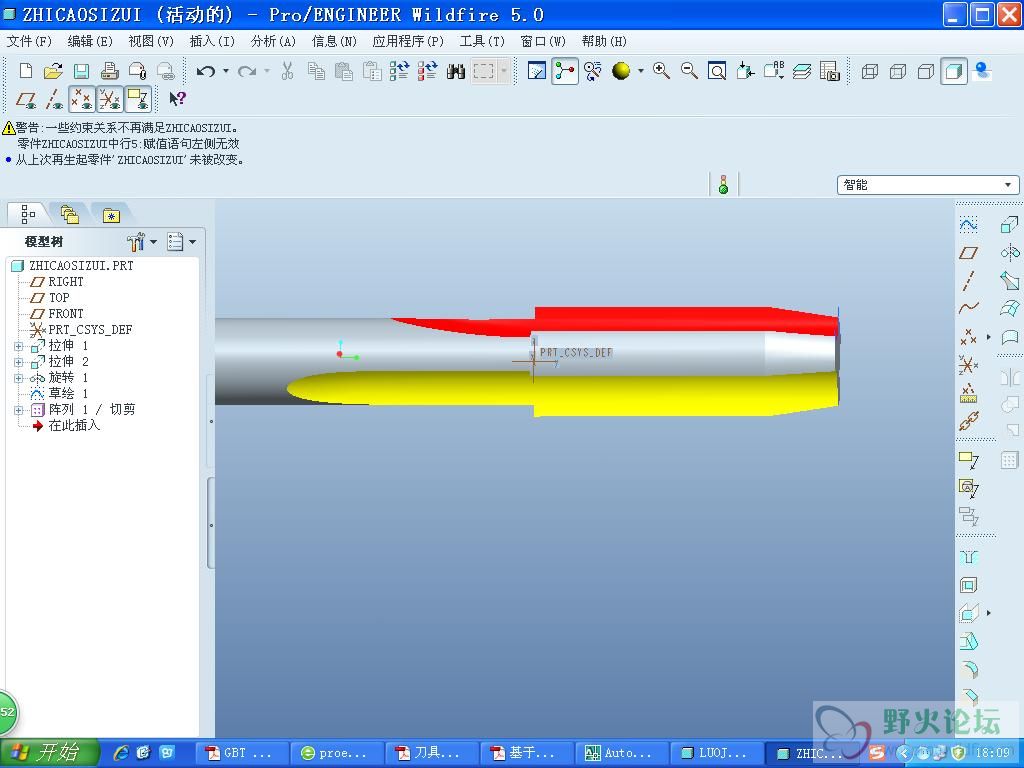Switch to wireframe display mode
Screen dimensions: 1024x768
coord(869,71)
